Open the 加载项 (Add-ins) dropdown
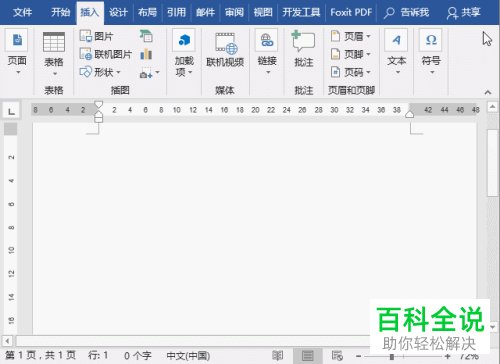This screenshot has height=364, width=500. tap(184, 53)
